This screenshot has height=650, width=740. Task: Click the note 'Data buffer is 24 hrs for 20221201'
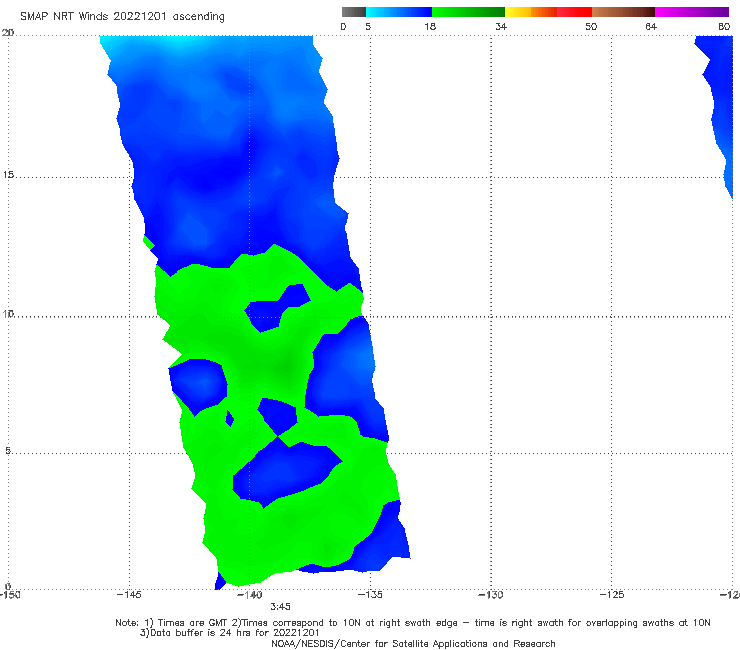pyautogui.click(x=230, y=633)
